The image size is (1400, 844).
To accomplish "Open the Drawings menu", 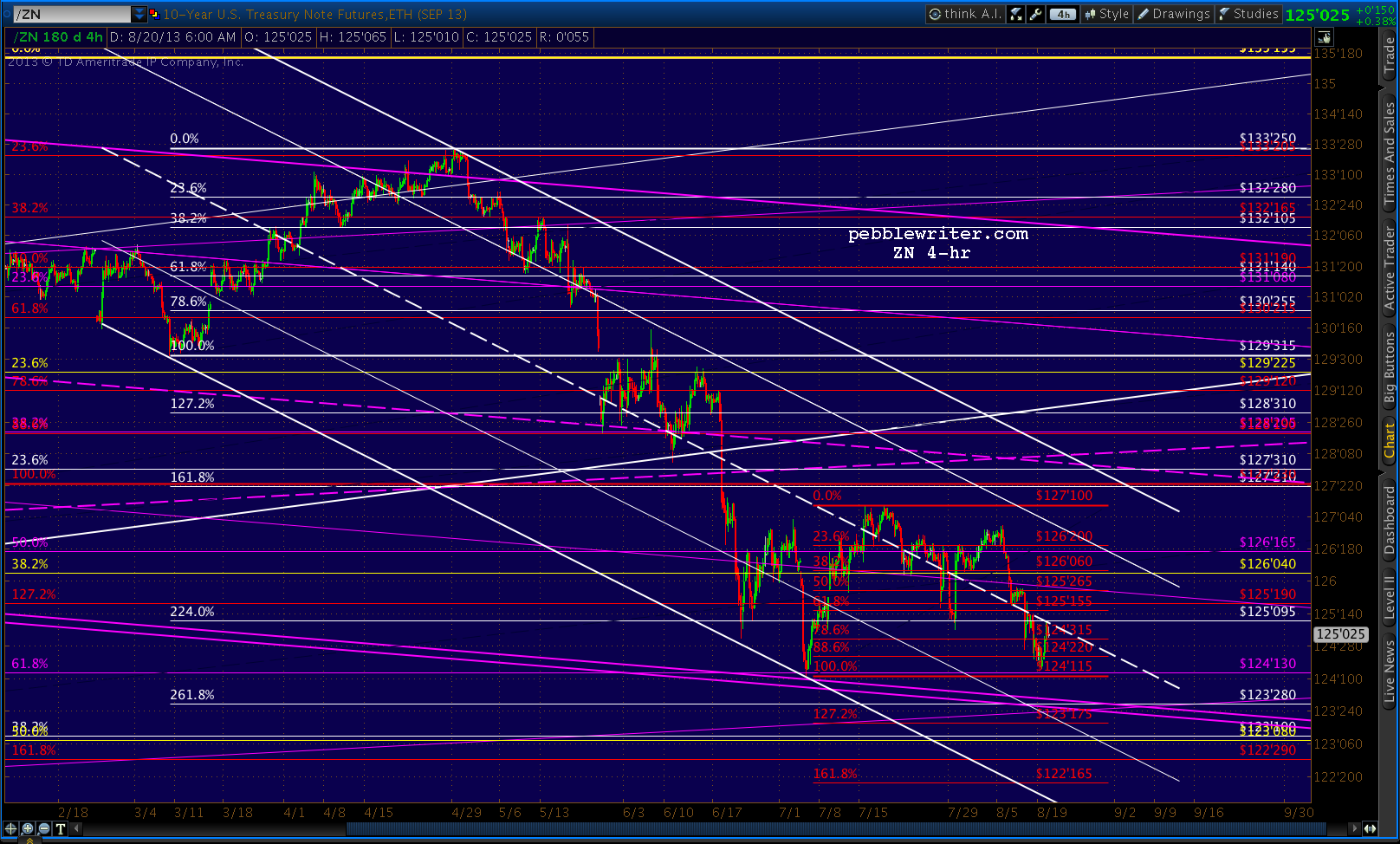I will (x=1173, y=14).
